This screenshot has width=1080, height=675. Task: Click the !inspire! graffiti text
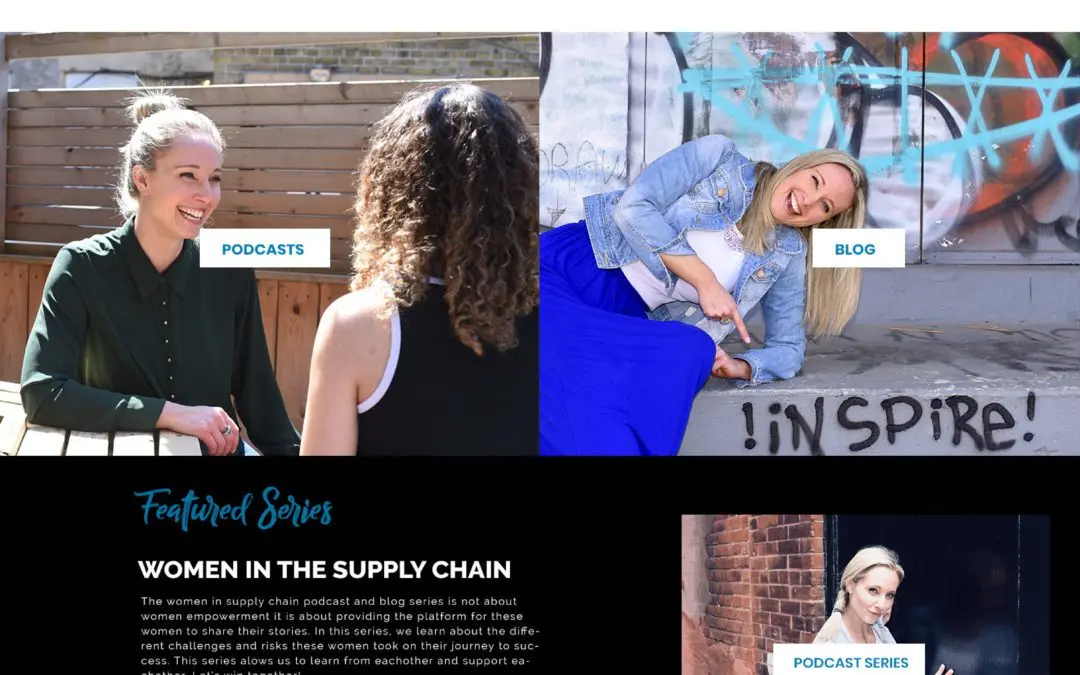889,422
